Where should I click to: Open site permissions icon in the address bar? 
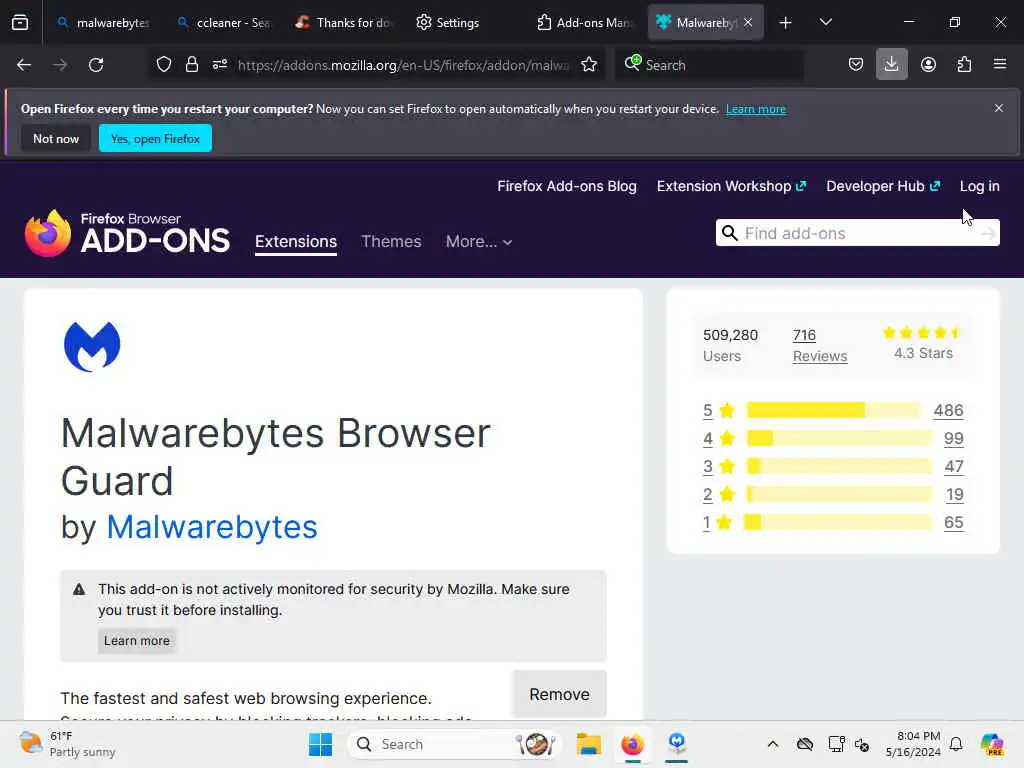pyautogui.click(x=219, y=64)
